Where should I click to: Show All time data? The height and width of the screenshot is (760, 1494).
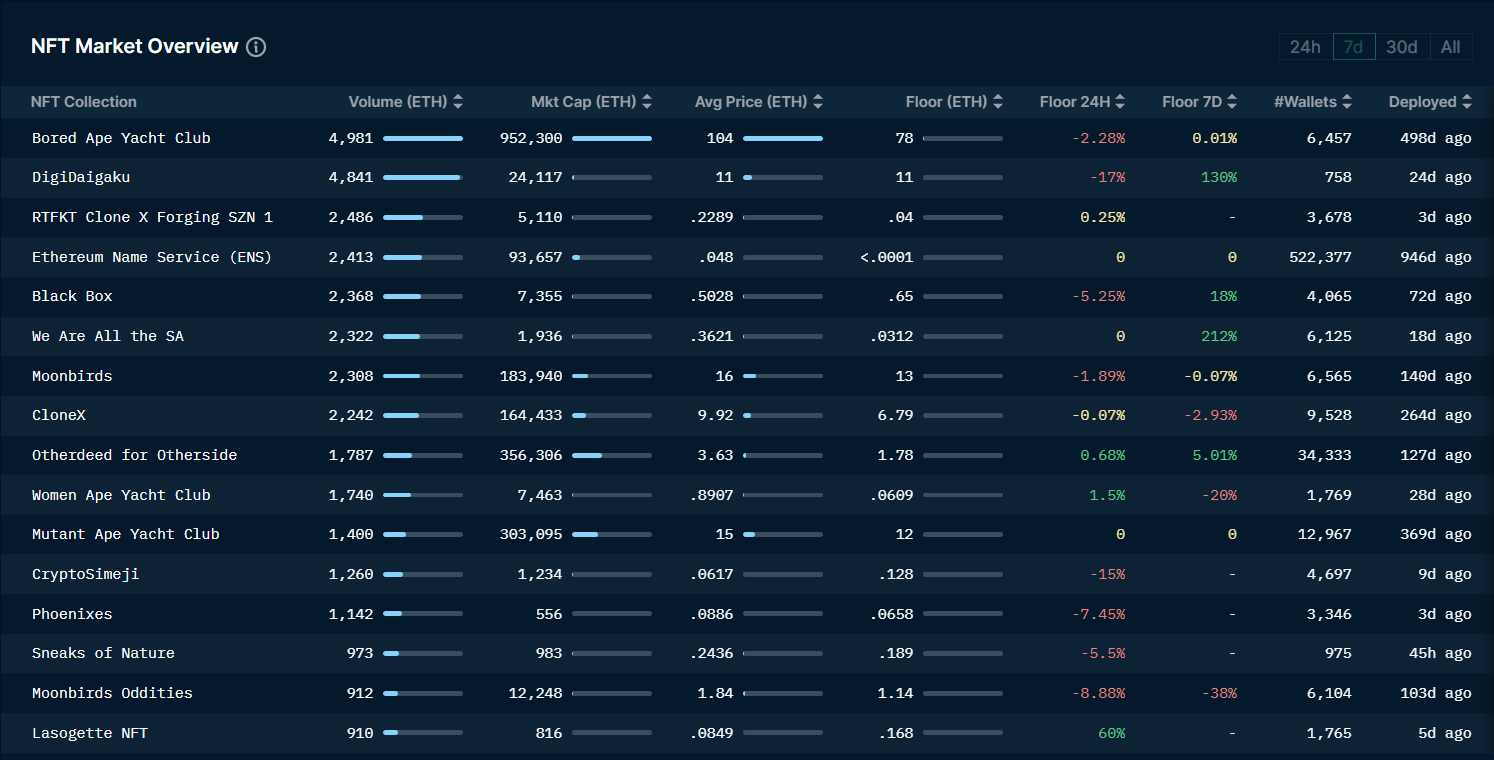click(1450, 47)
